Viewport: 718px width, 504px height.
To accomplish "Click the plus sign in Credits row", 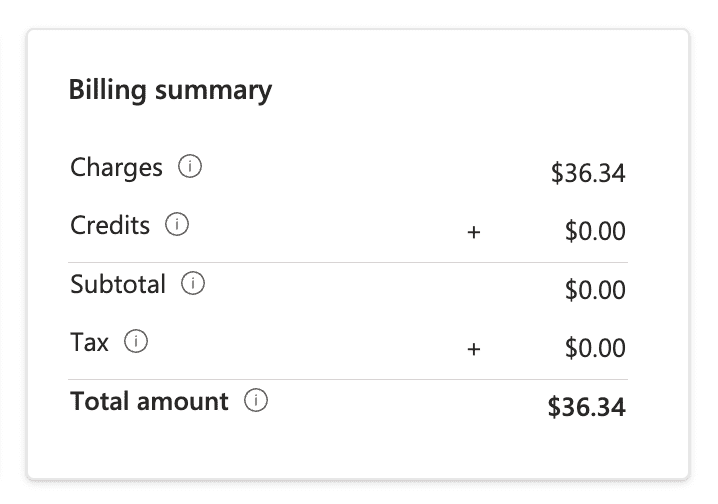I will pos(474,232).
